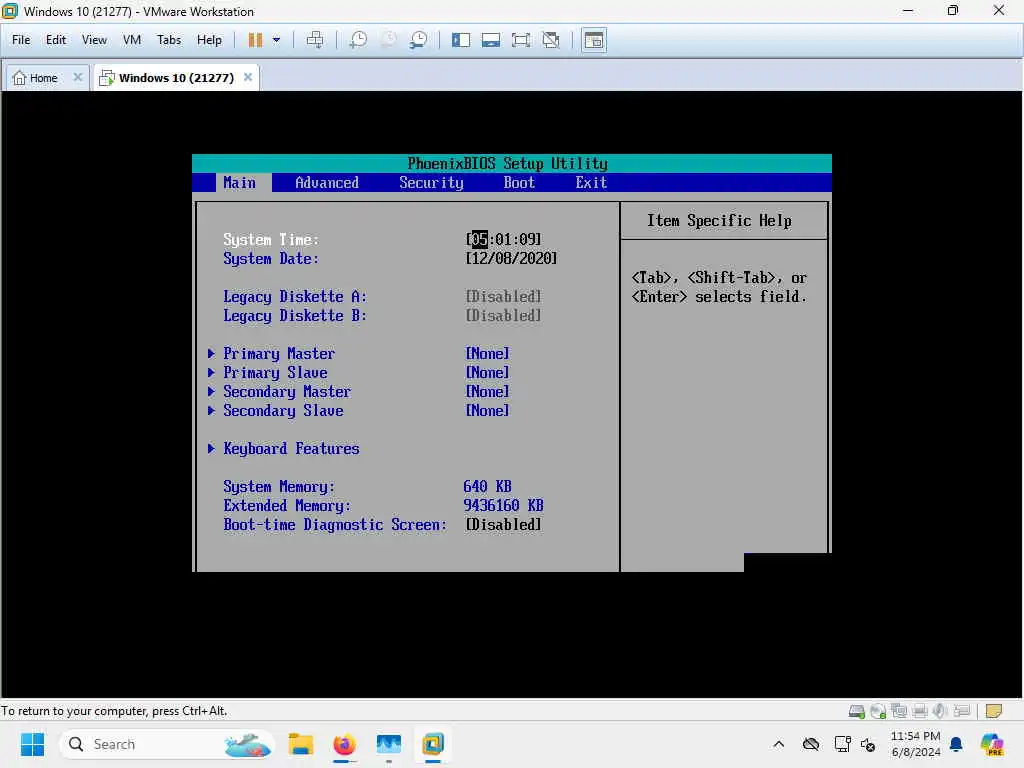Click the System Time hour field
This screenshot has height=768, width=1024.
pyautogui.click(x=479, y=239)
